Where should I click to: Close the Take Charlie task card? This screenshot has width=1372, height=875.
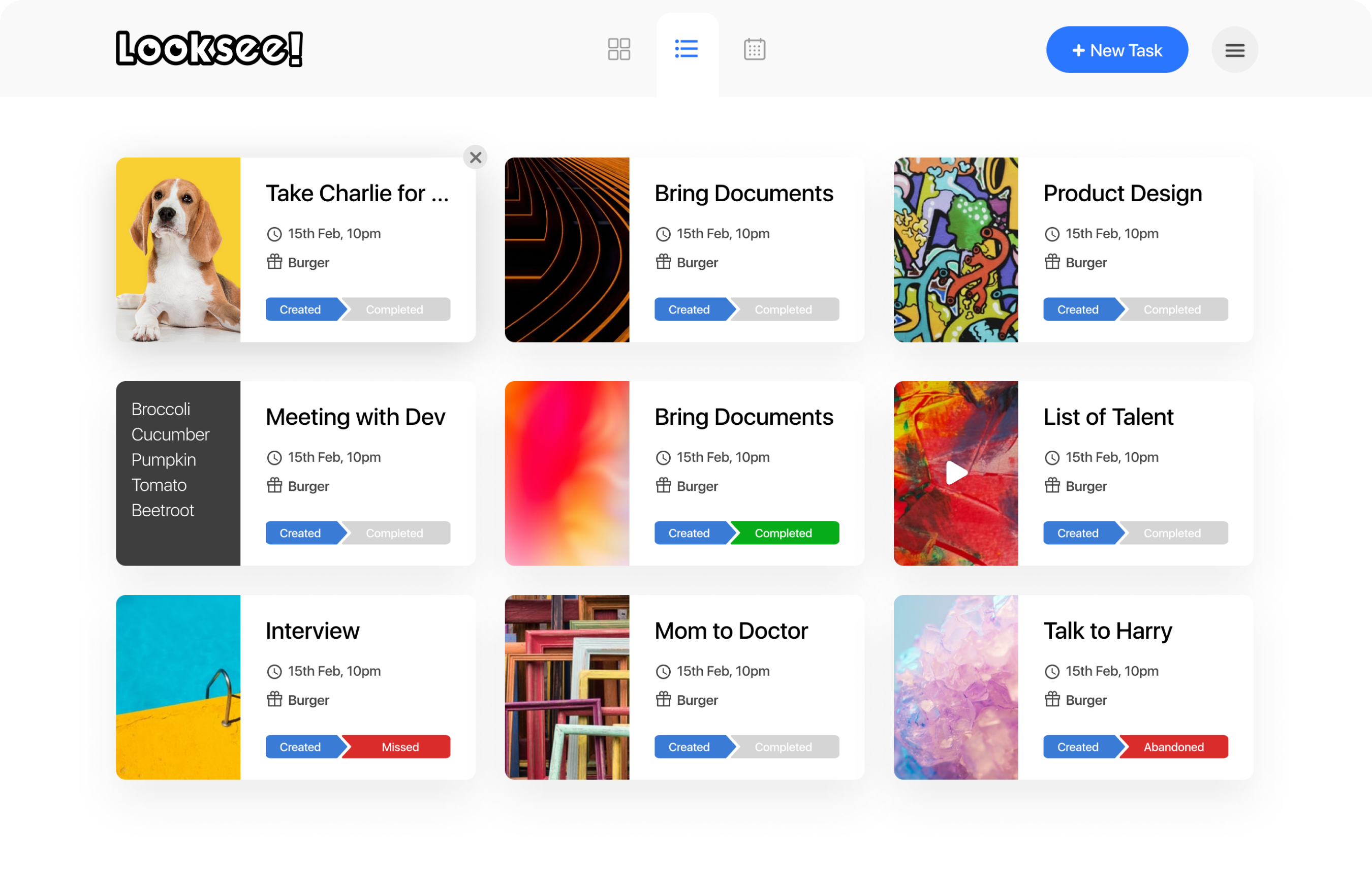[475, 157]
